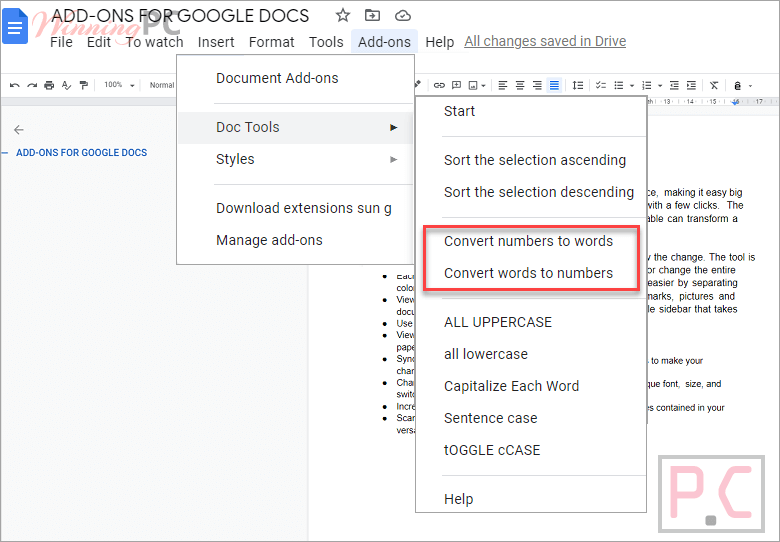Open the Help menu in menu bar
780x542 pixels.
click(440, 42)
